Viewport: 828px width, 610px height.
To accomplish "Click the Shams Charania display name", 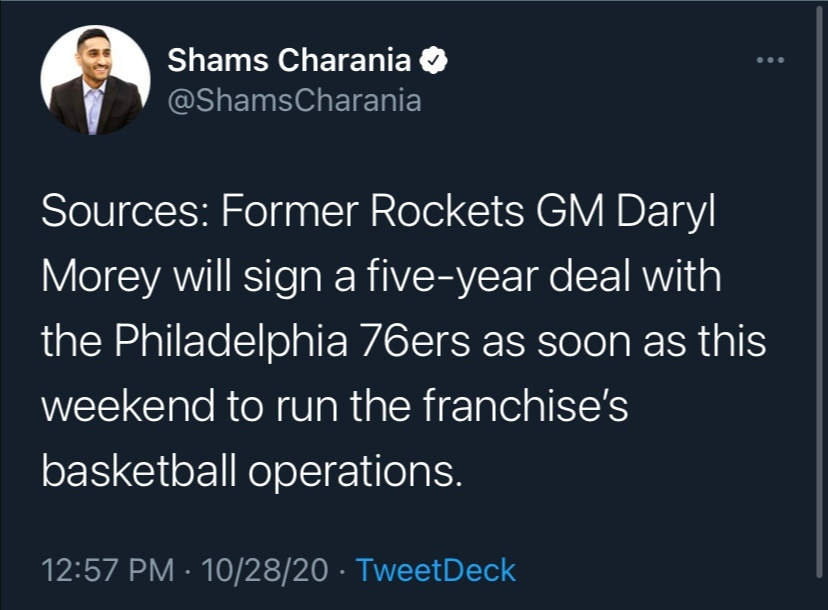I will tap(289, 60).
